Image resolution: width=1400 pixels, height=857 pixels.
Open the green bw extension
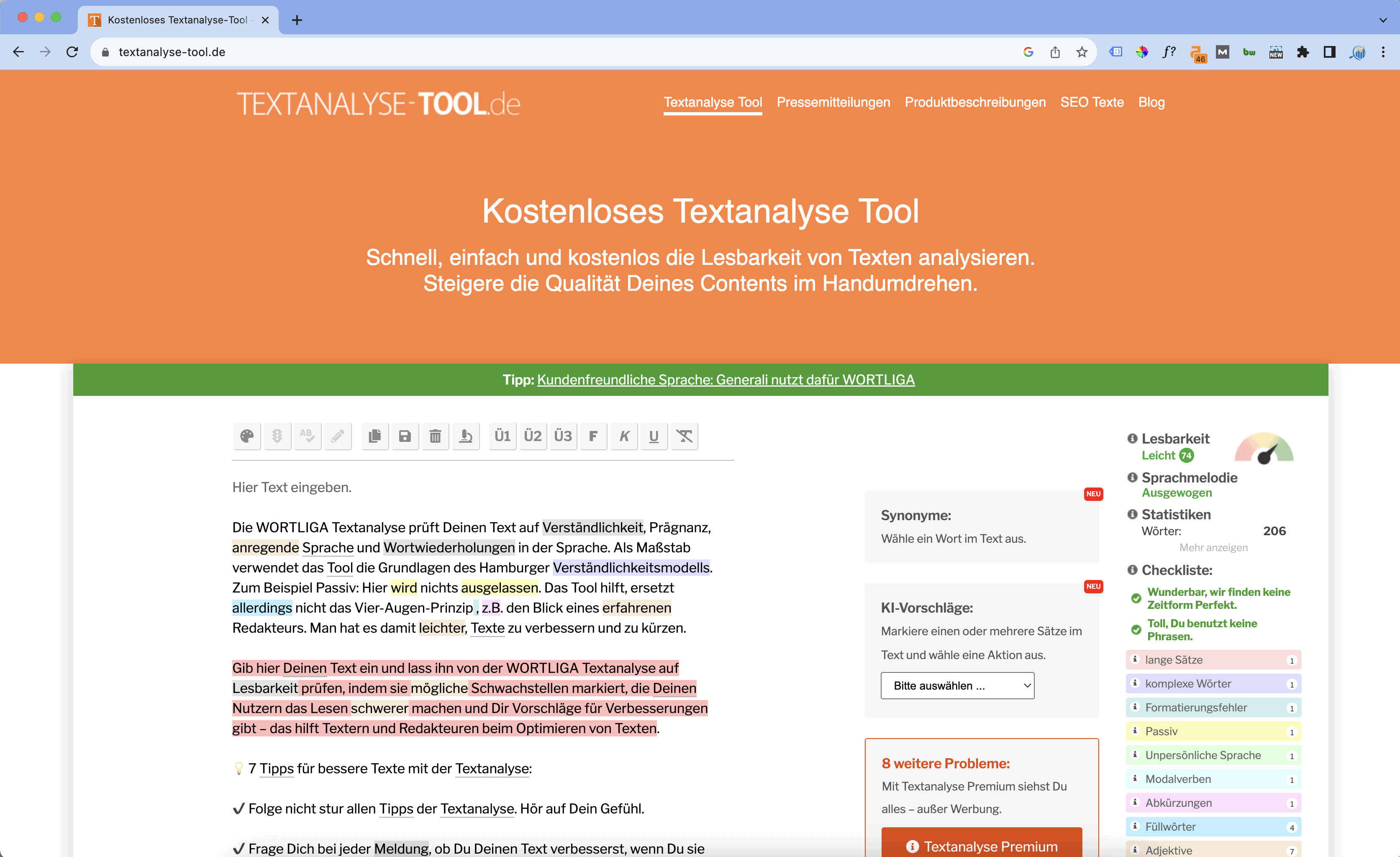(x=1249, y=52)
